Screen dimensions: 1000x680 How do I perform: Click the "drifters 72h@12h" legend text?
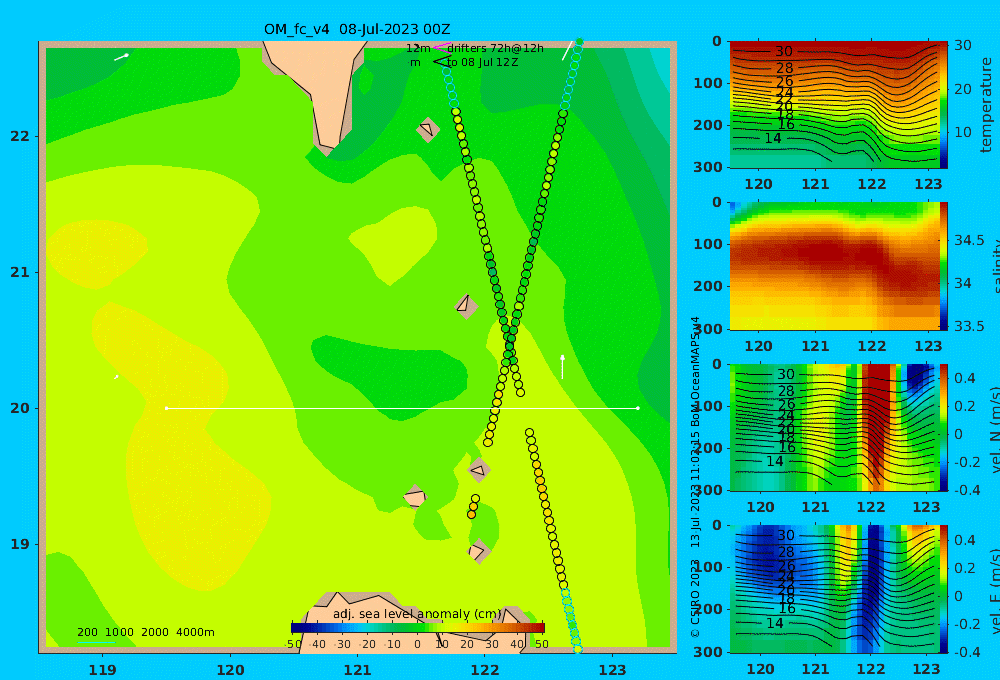click(x=496, y=48)
